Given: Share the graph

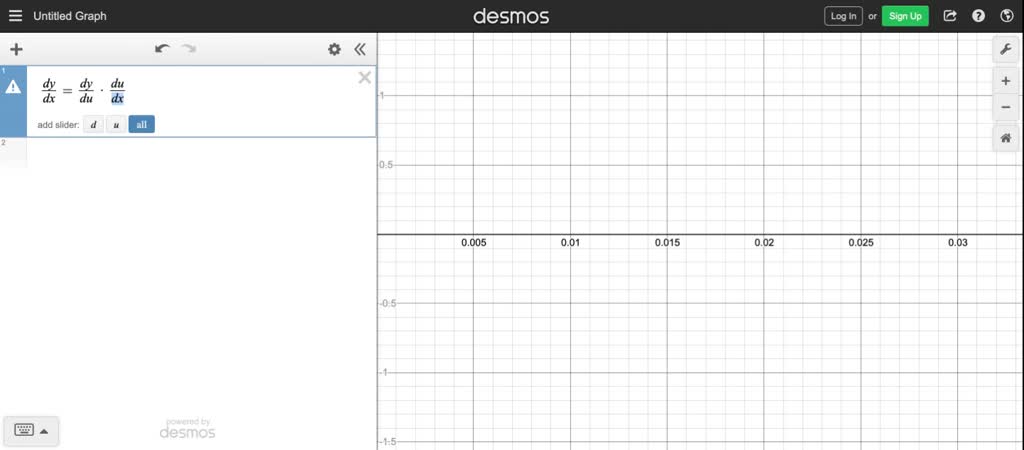Looking at the screenshot, I should tap(950, 16).
